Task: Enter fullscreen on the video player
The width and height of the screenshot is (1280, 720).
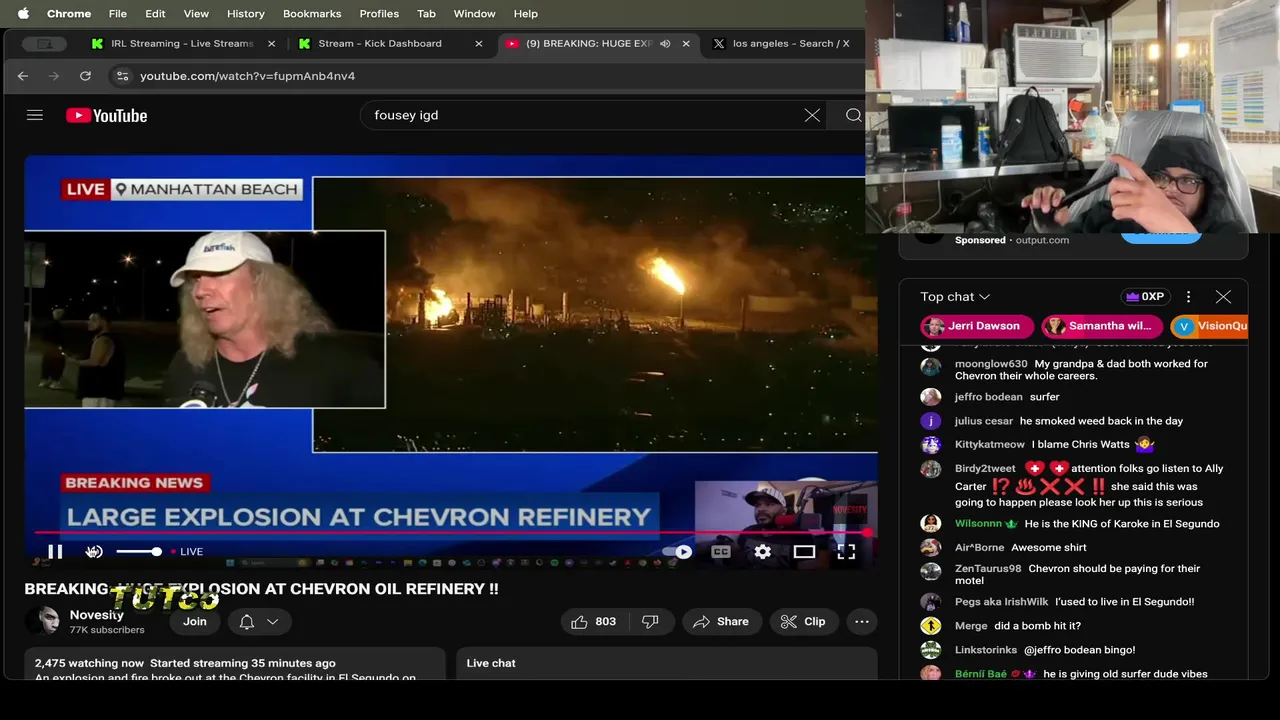Action: click(x=846, y=551)
